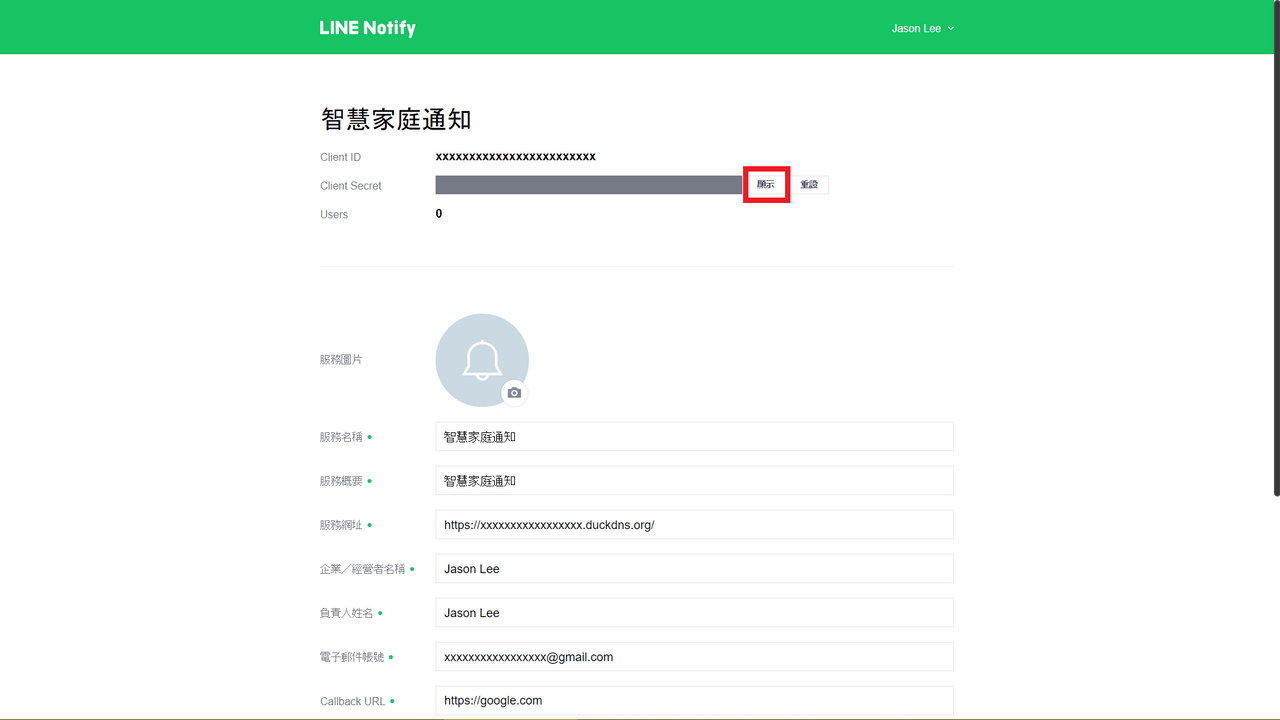Click the 服務概要 input field
The image size is (1280, 720).
coord(694,481)
